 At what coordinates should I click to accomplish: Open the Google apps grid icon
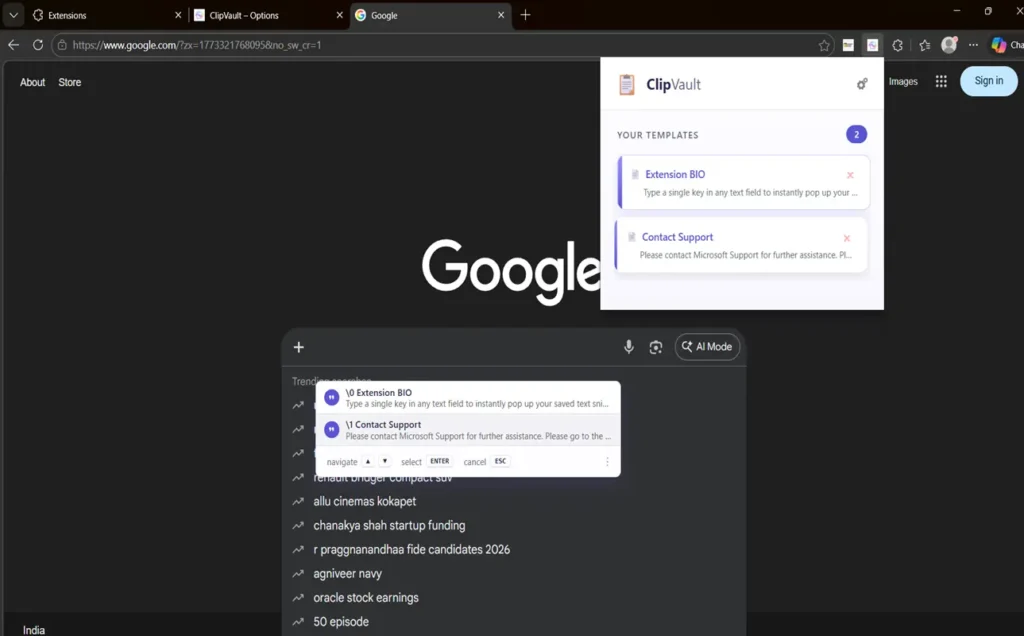coord(941,81)
